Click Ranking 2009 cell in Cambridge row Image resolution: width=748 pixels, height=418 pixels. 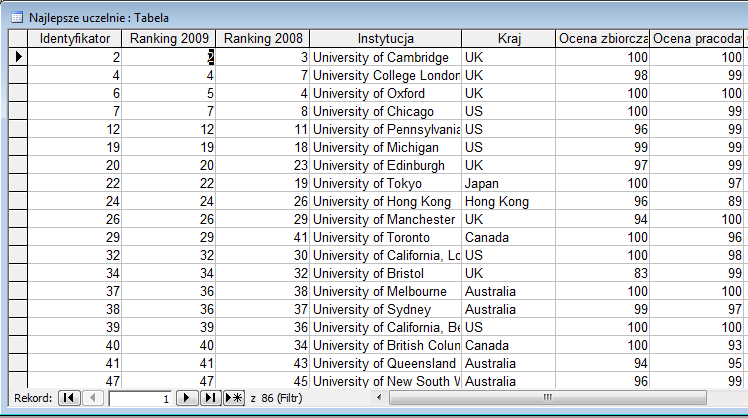point(169,57)
